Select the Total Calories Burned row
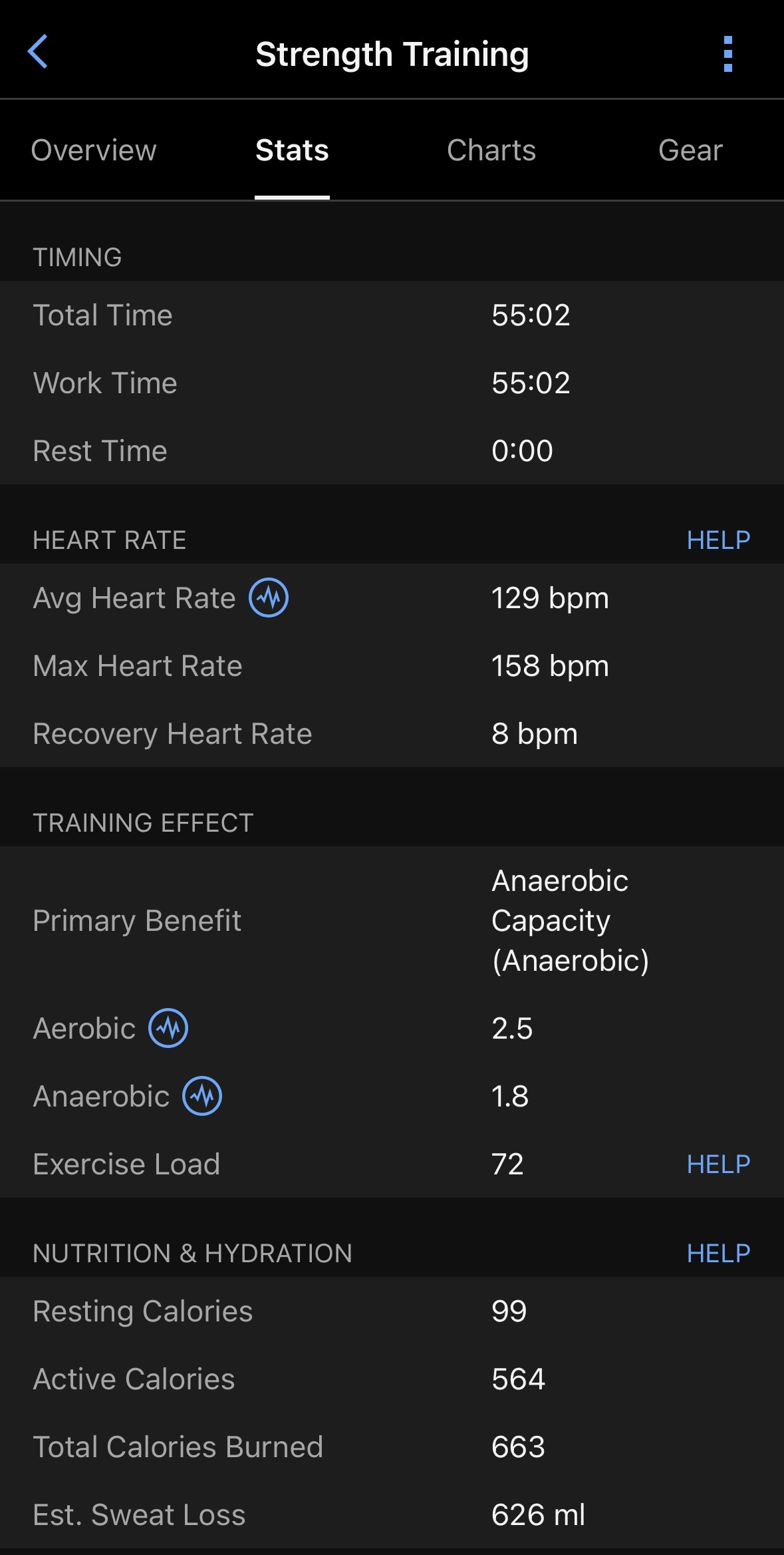This screenshot has height=1555, width=784. [392, 1447]
